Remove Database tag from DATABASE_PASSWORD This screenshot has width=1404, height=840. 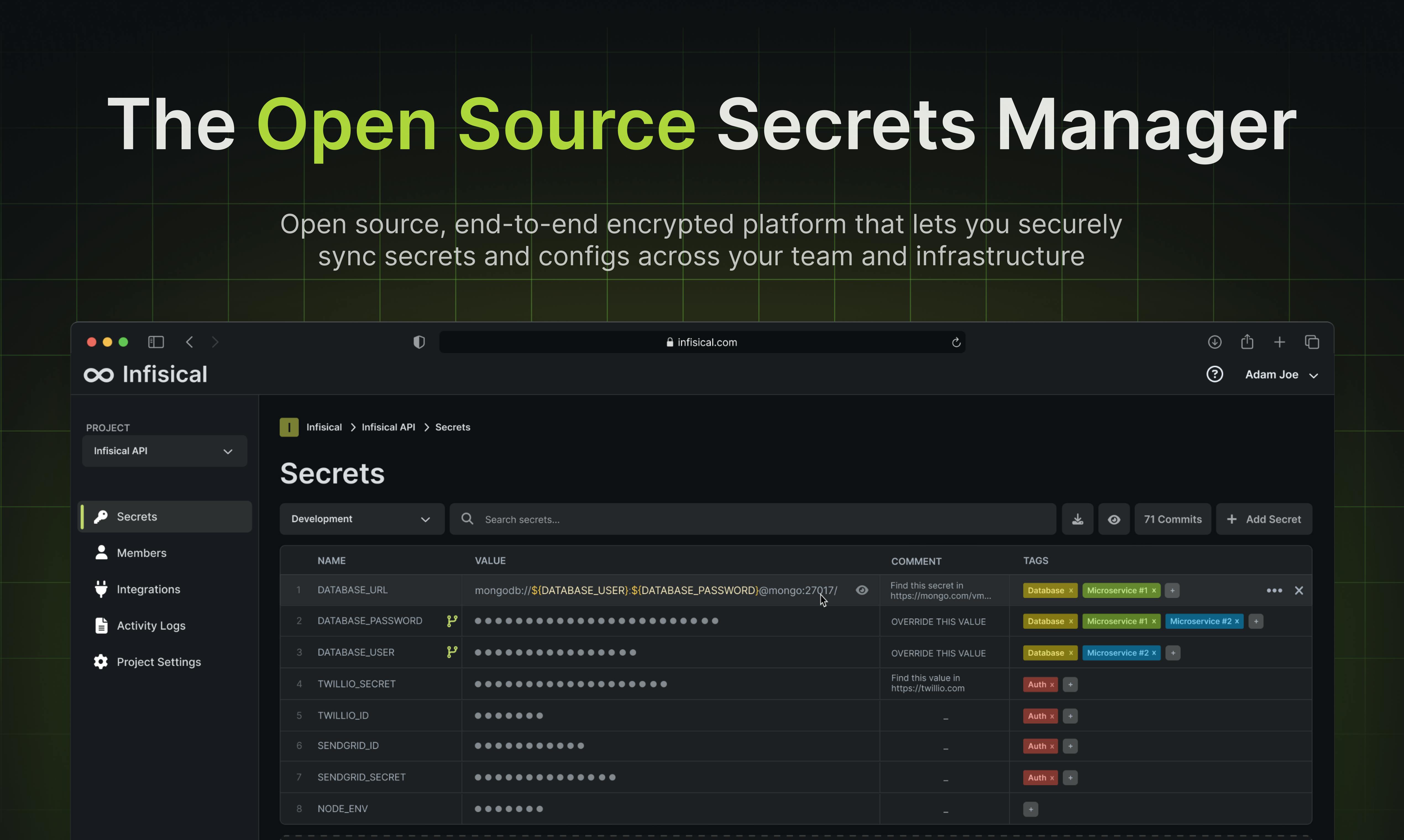(1071, 621)
